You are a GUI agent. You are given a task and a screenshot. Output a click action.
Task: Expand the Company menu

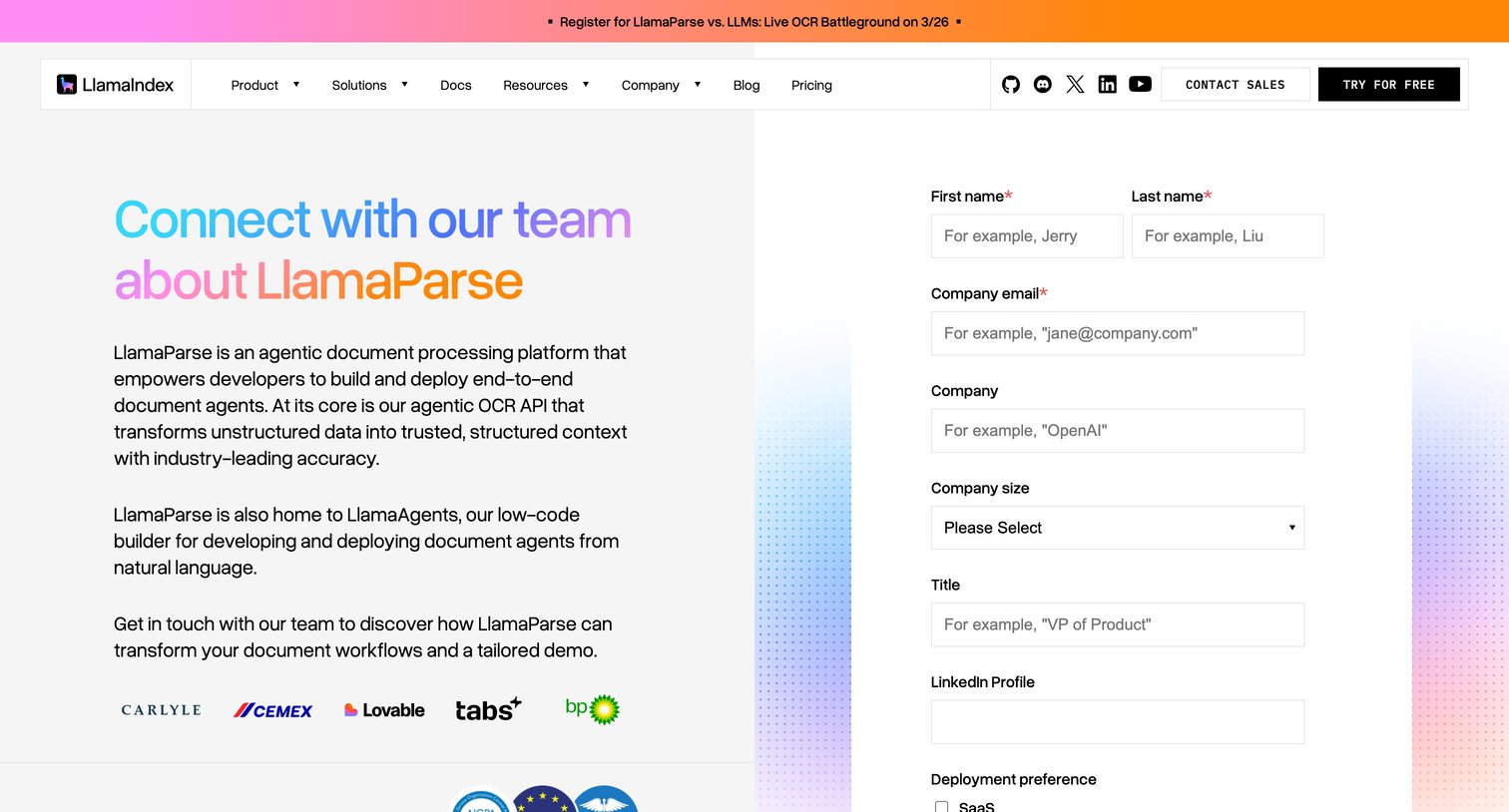click(x=661, y=85)
